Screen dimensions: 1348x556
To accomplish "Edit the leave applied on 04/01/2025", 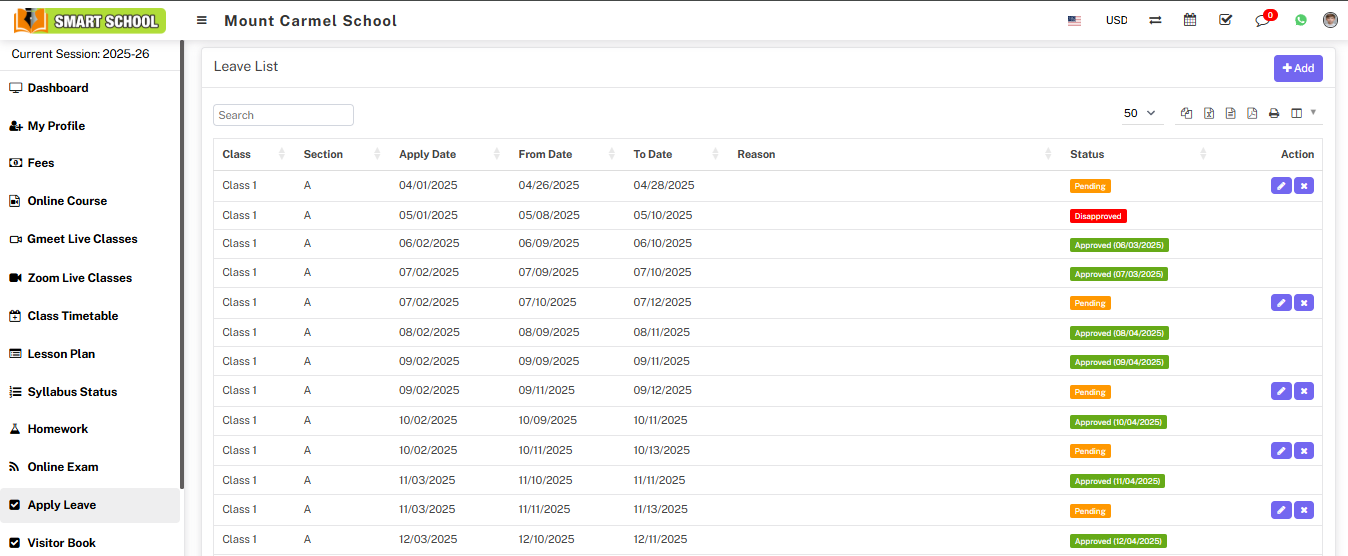I will [x=1281, y=186].
